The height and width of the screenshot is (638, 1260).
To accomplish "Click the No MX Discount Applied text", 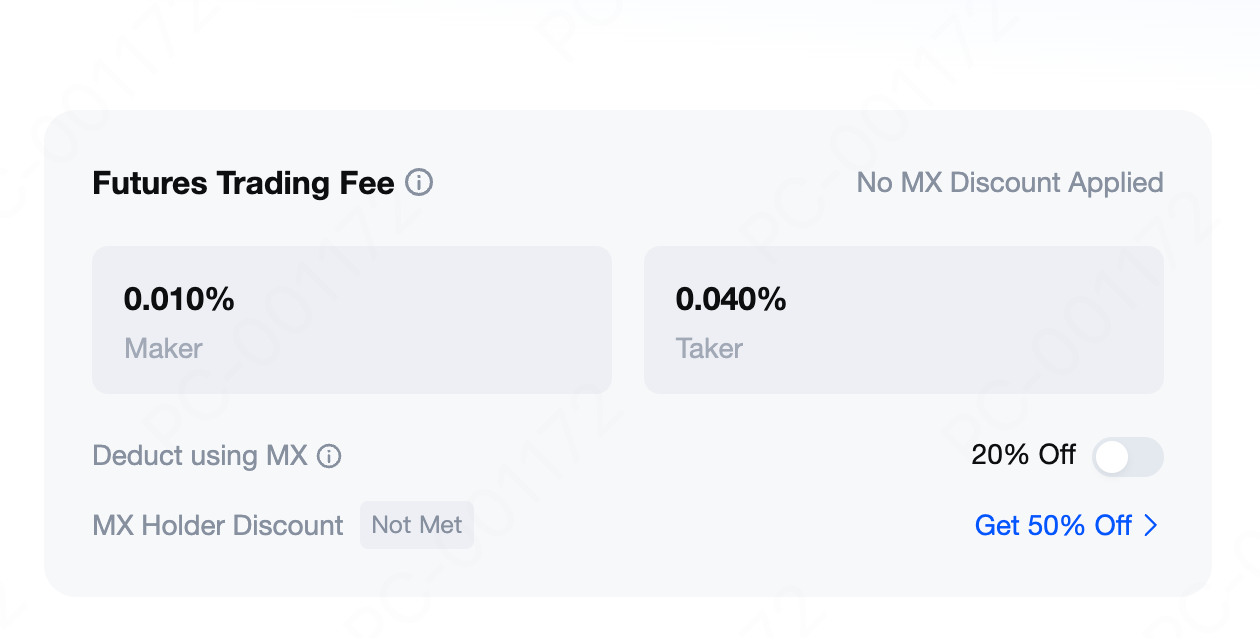I will 1010,183.
